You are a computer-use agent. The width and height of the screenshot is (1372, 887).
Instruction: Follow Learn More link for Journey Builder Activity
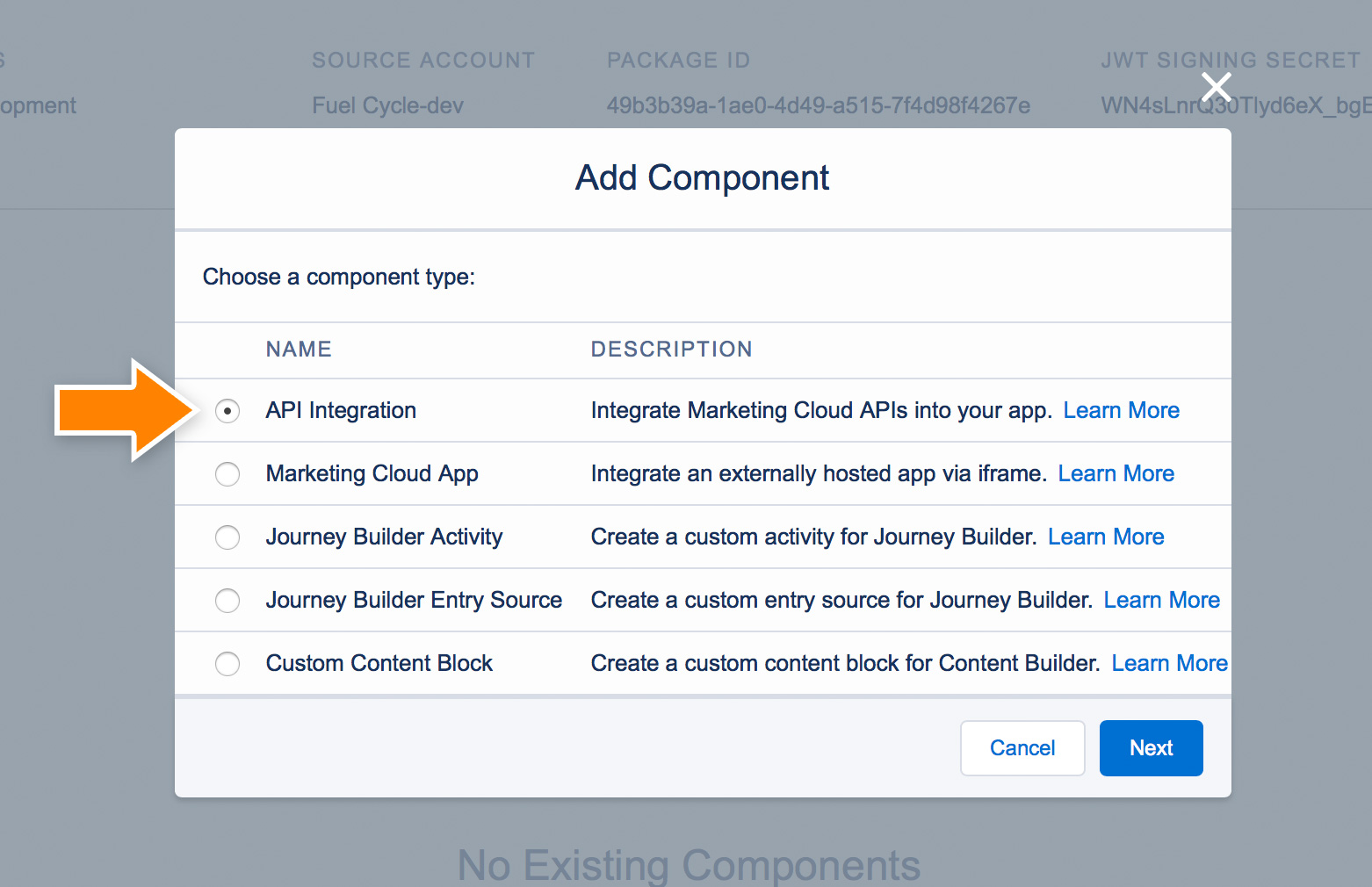pyautogui.click(x=1106, y=537)
